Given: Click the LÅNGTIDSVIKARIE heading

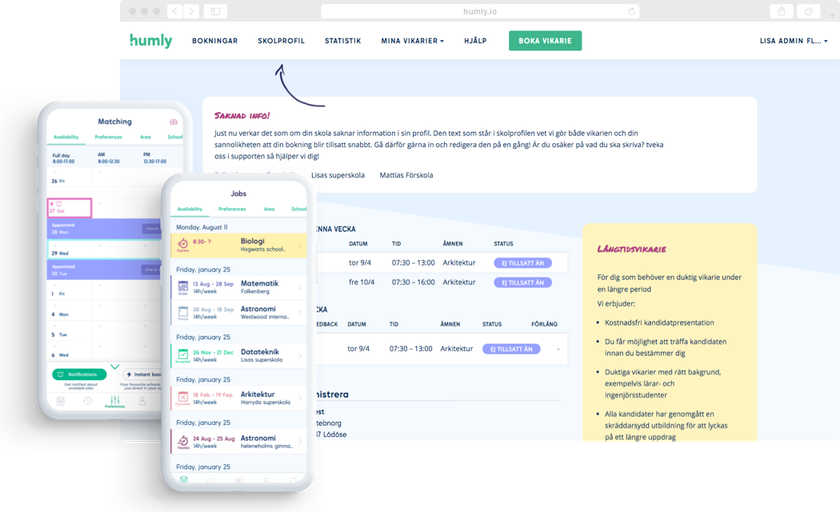Looking at the screenshot, I should [x=632, y=249].
